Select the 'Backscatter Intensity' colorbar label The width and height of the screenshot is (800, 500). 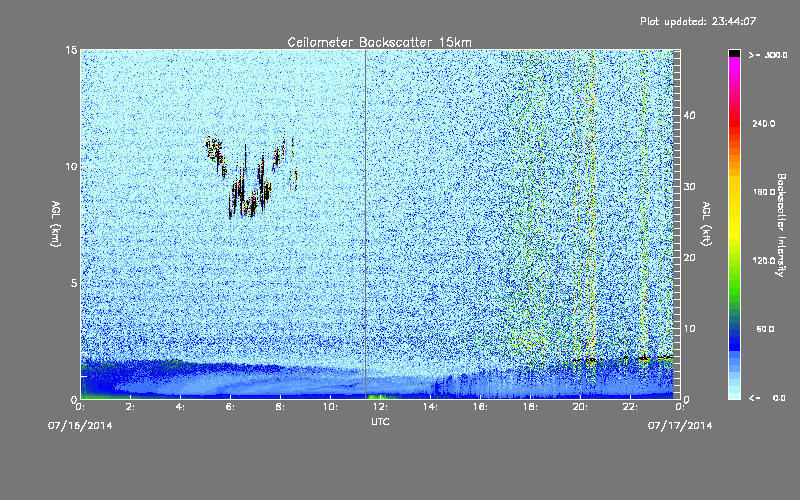[x=781, y=225]
